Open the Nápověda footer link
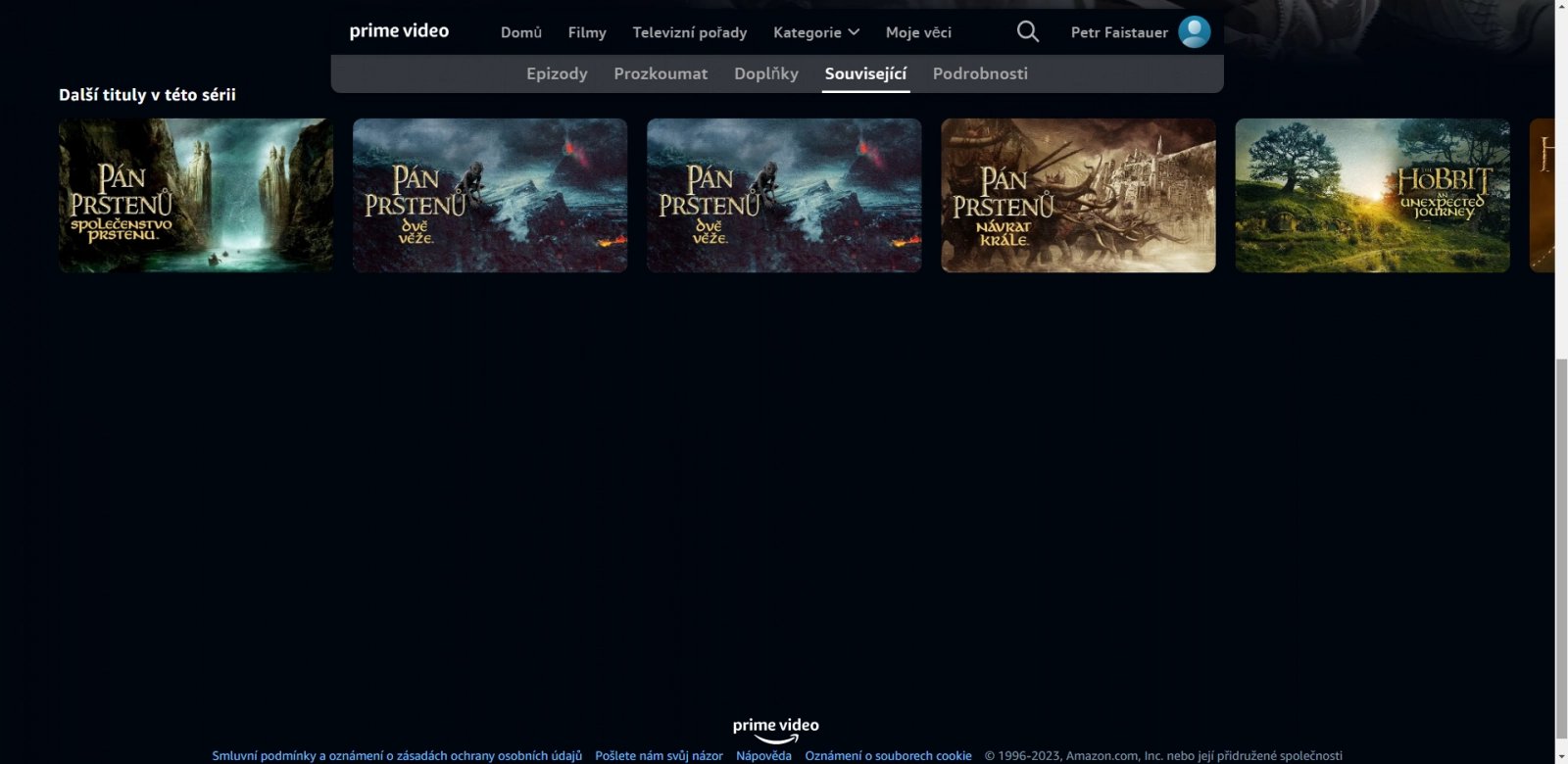Viewport: 1568px width, 764px height. pos(763,755)
